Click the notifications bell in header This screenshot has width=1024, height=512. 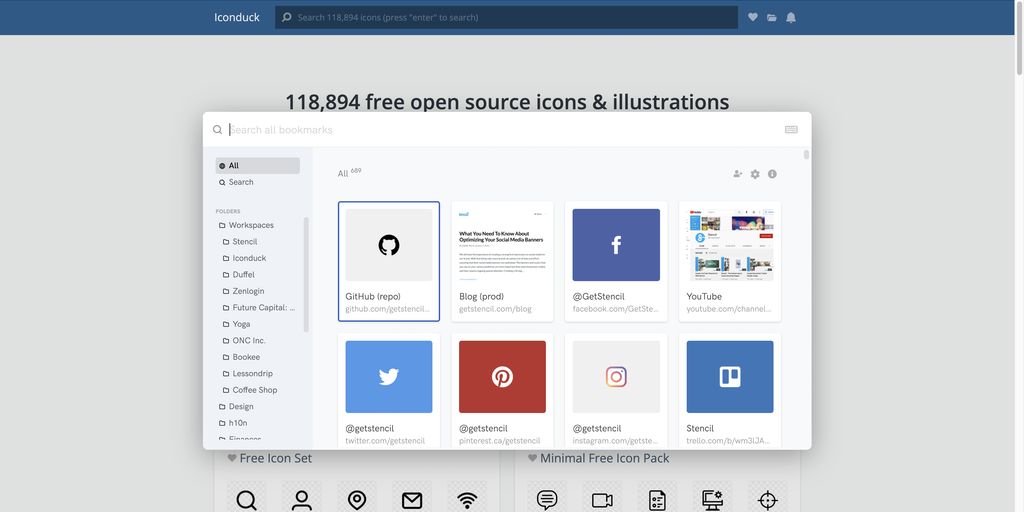[791, 17]
